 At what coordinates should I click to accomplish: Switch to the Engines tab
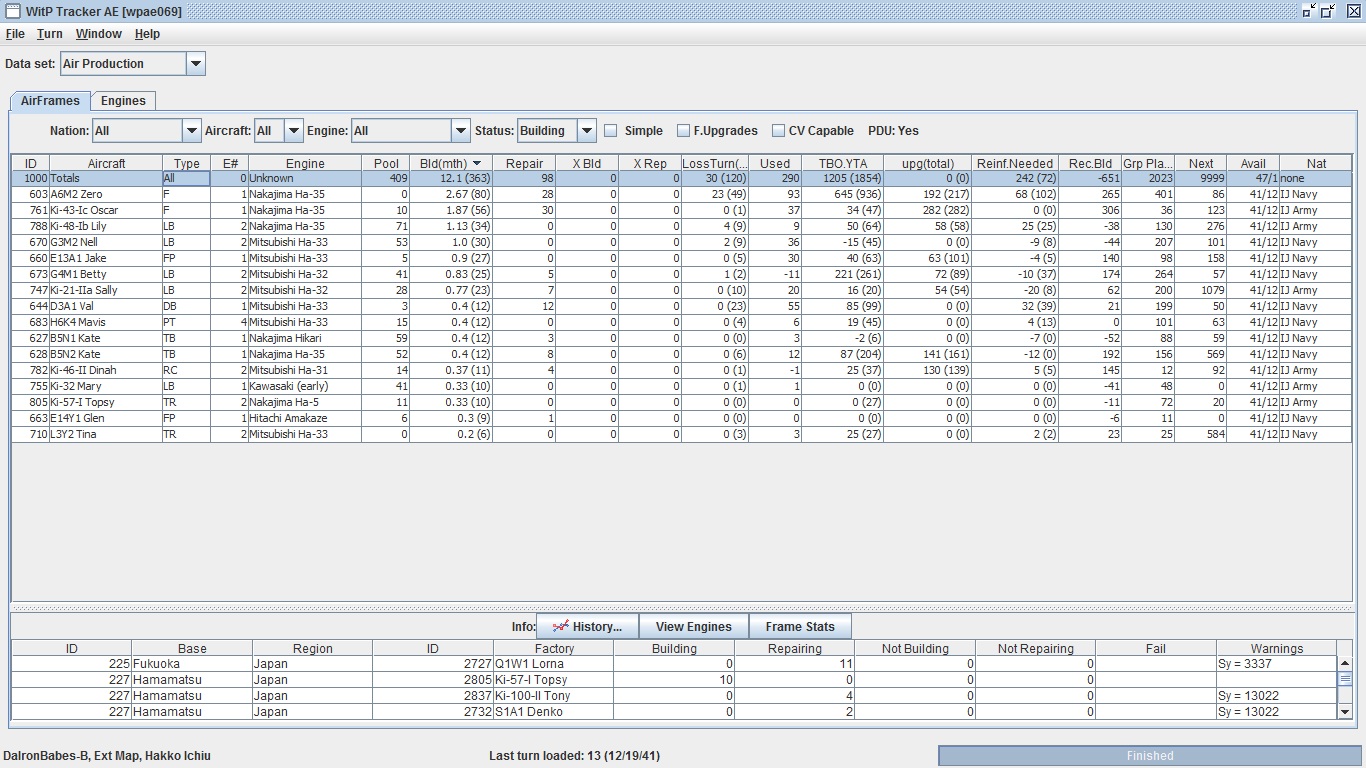click(123, 101)
